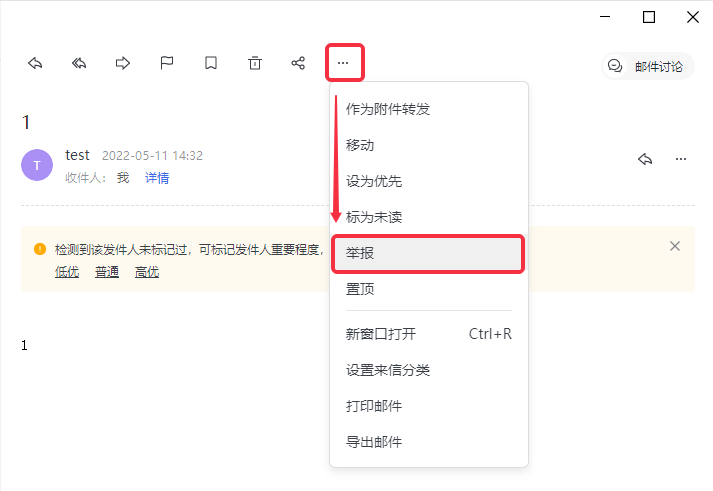Dismiss the sender priority notice banner
713x491 pixels.
click(x=675, y=246)
